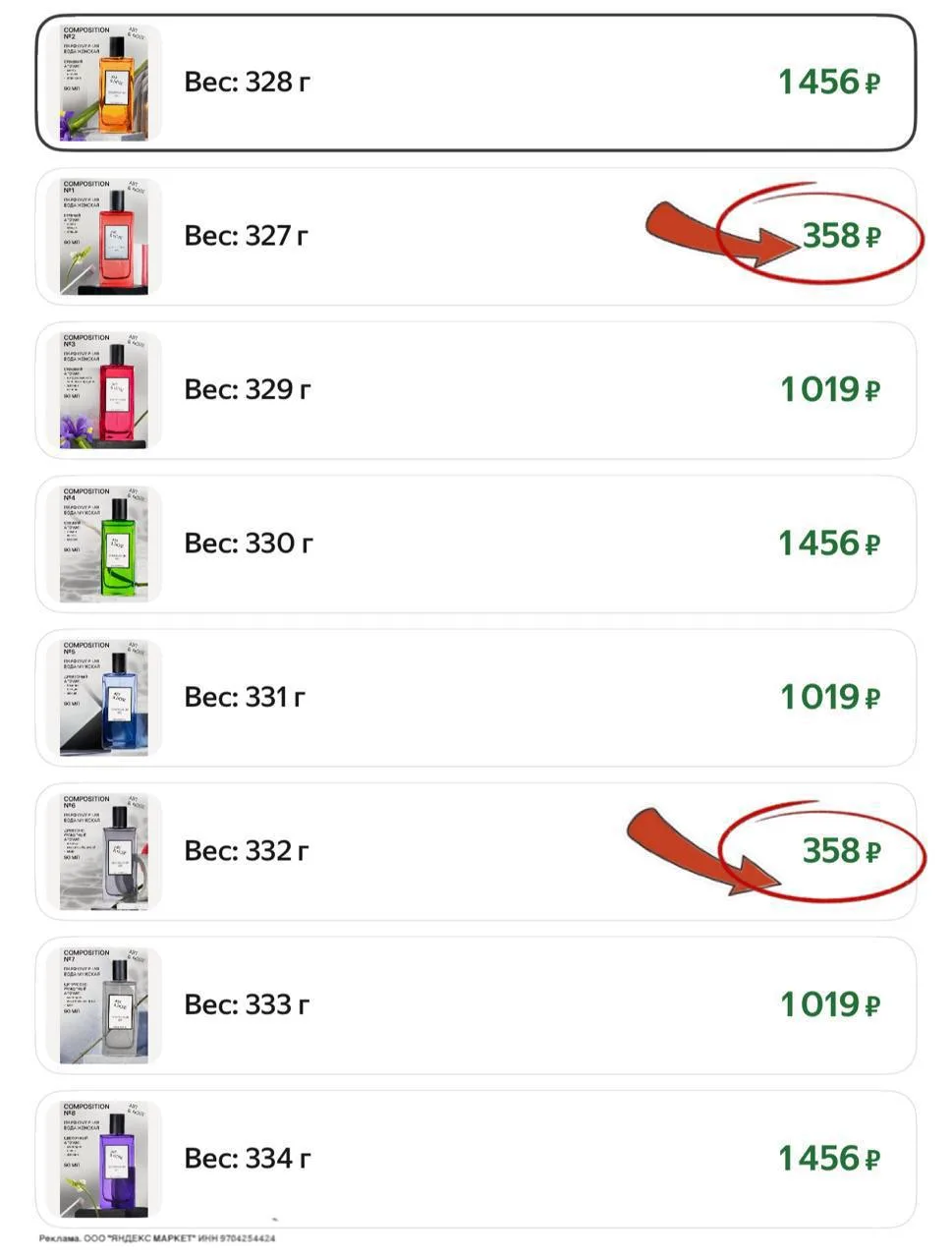Click the 1019 ₽ price for 331 г

(x=829, y=698)
